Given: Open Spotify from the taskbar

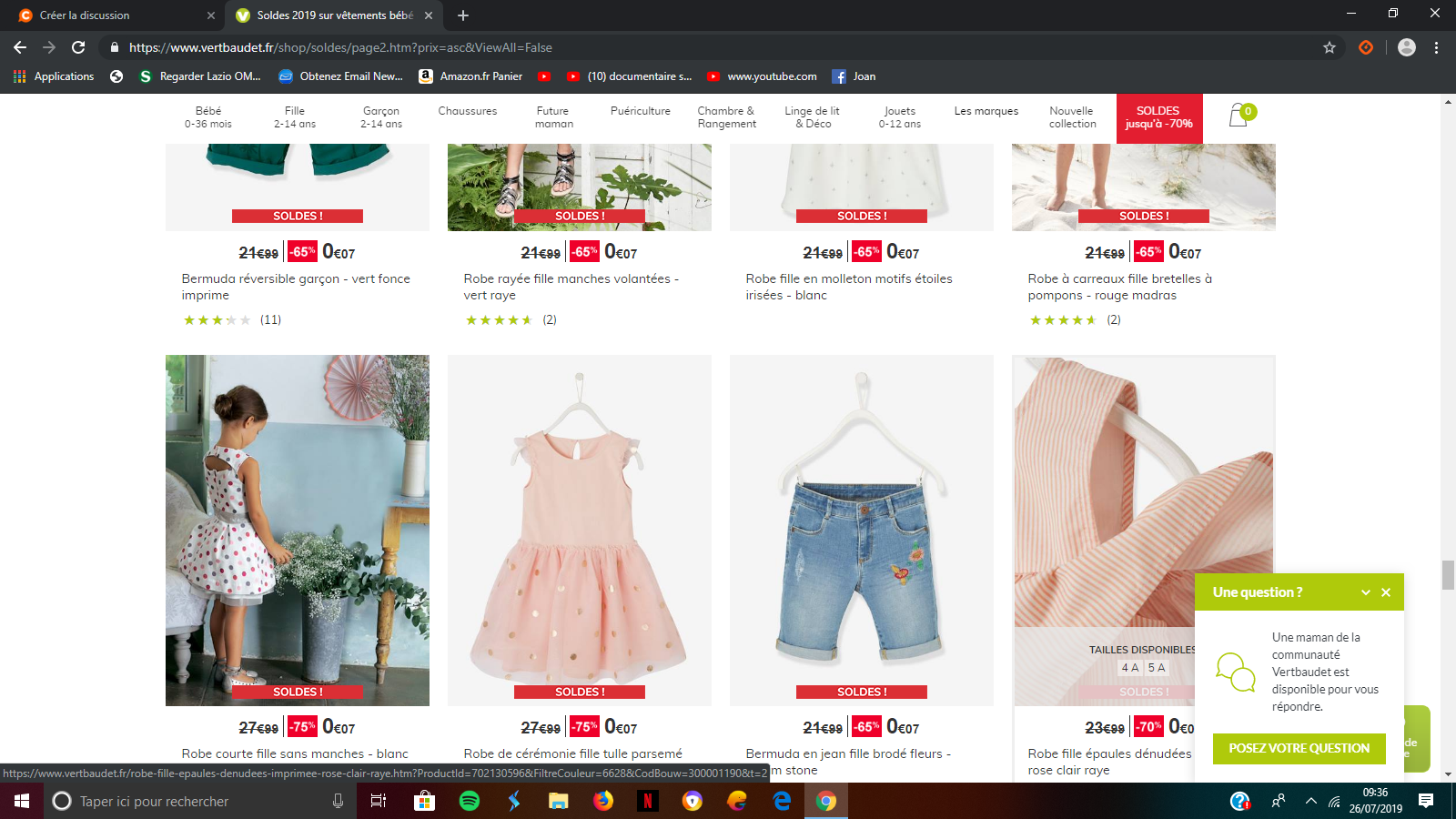Looking at the screenshot, I should (x=470, y=801).
